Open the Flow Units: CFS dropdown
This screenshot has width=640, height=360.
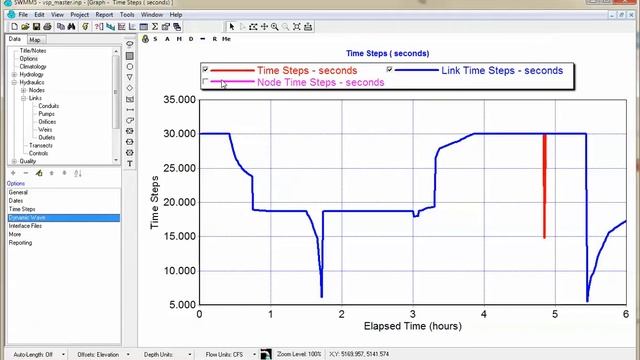(254, 354)
